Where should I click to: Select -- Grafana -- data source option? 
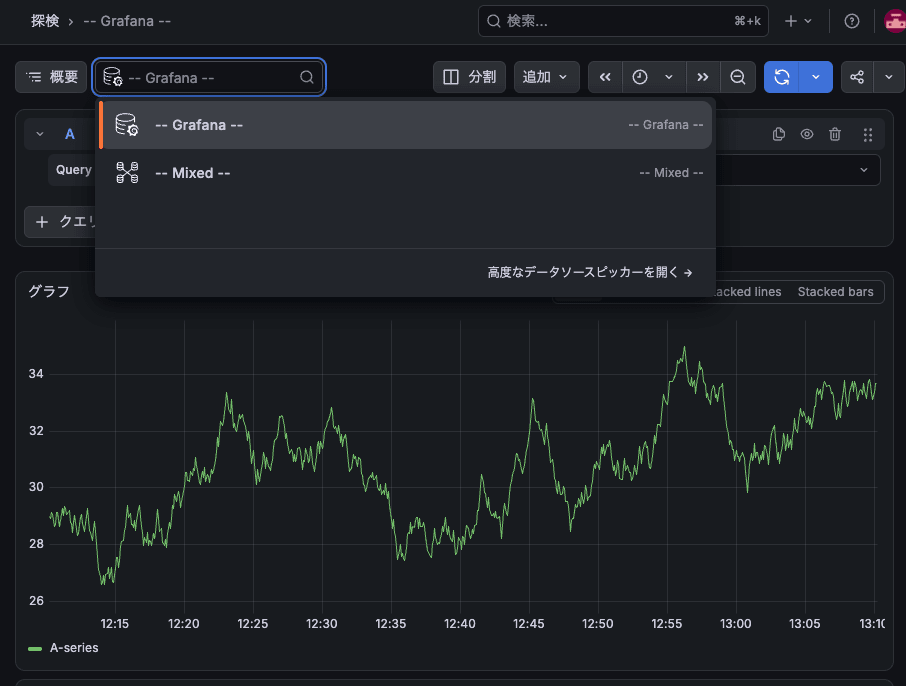click(406, 125)
